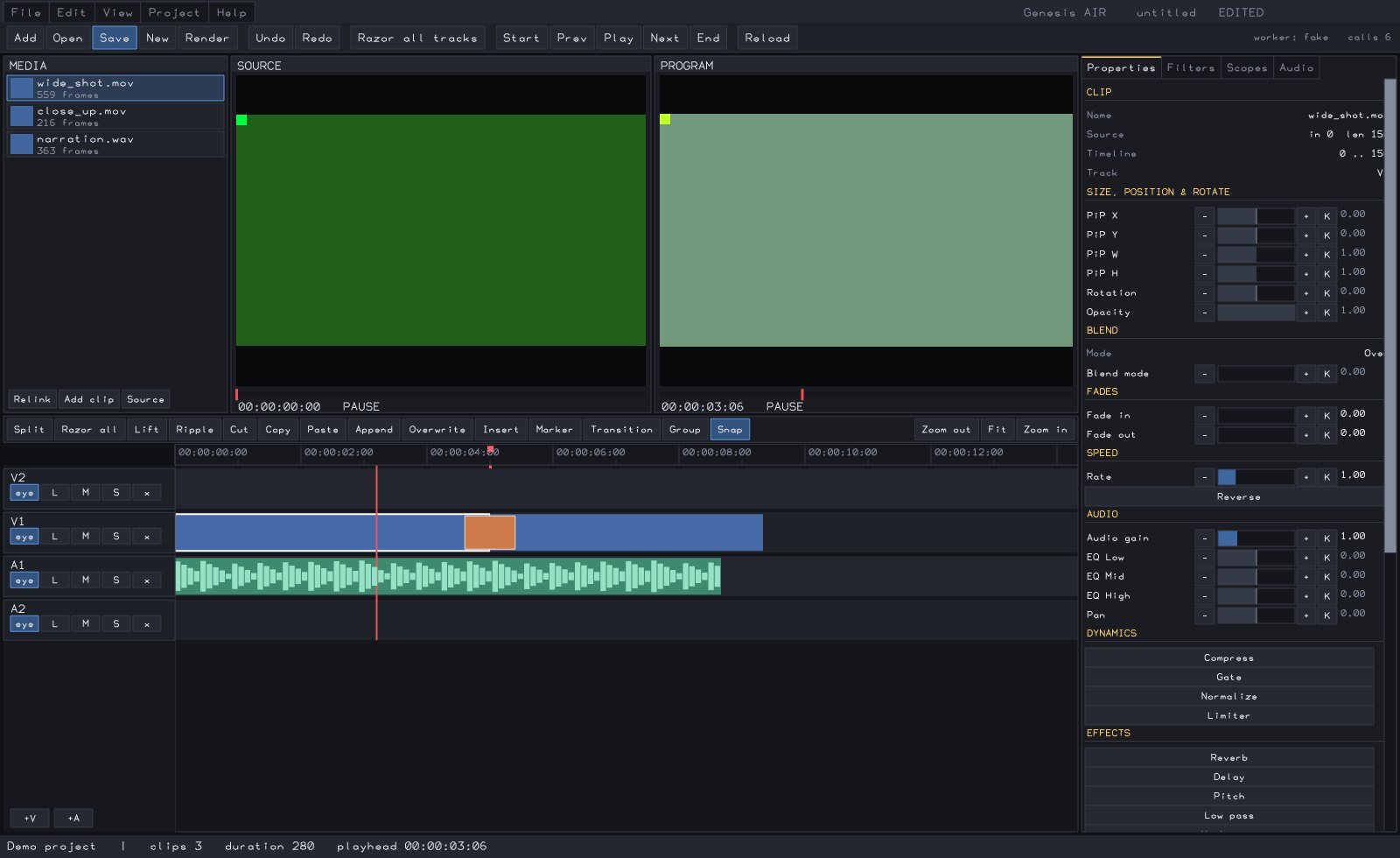Click the Properties panel scrollbar

(1390, 315)
